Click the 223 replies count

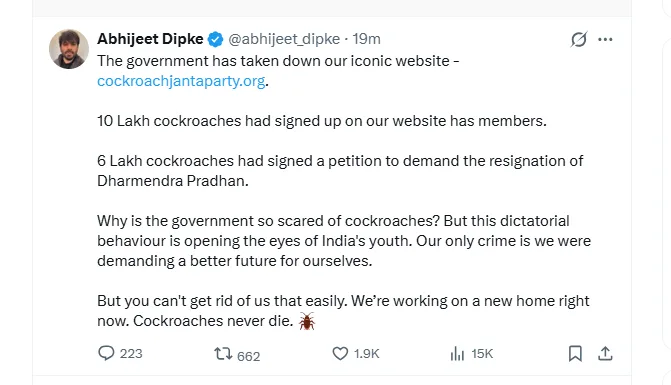tap(131, 354)
